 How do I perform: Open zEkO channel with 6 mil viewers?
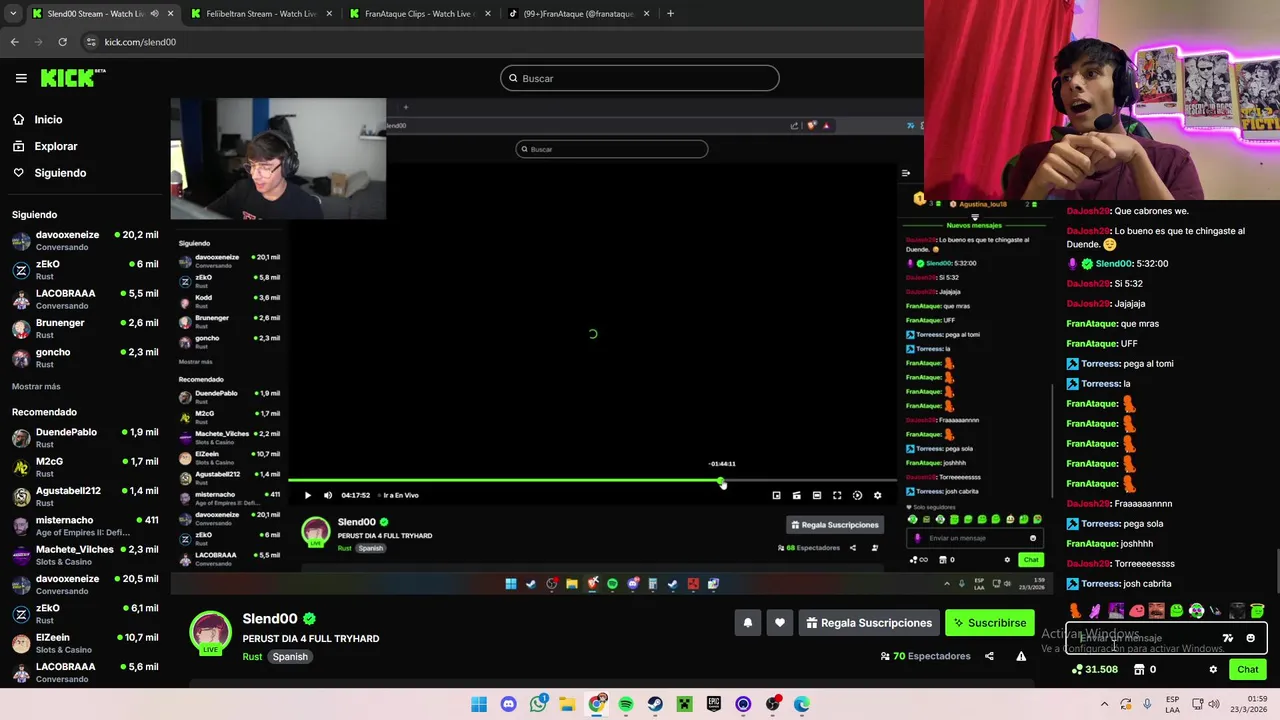84,270
